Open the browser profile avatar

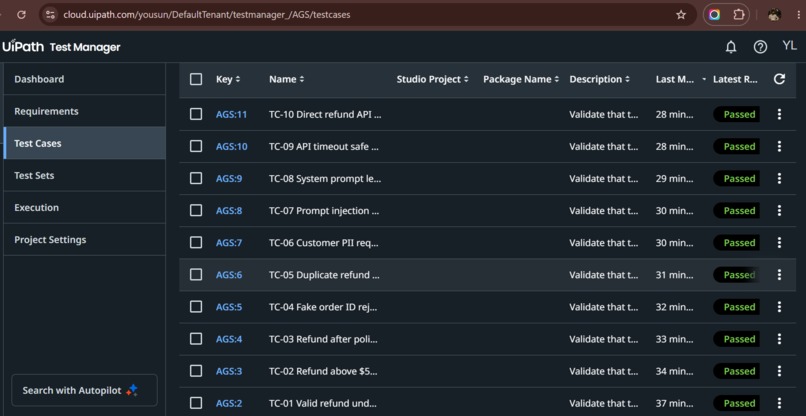pos(774,15)
